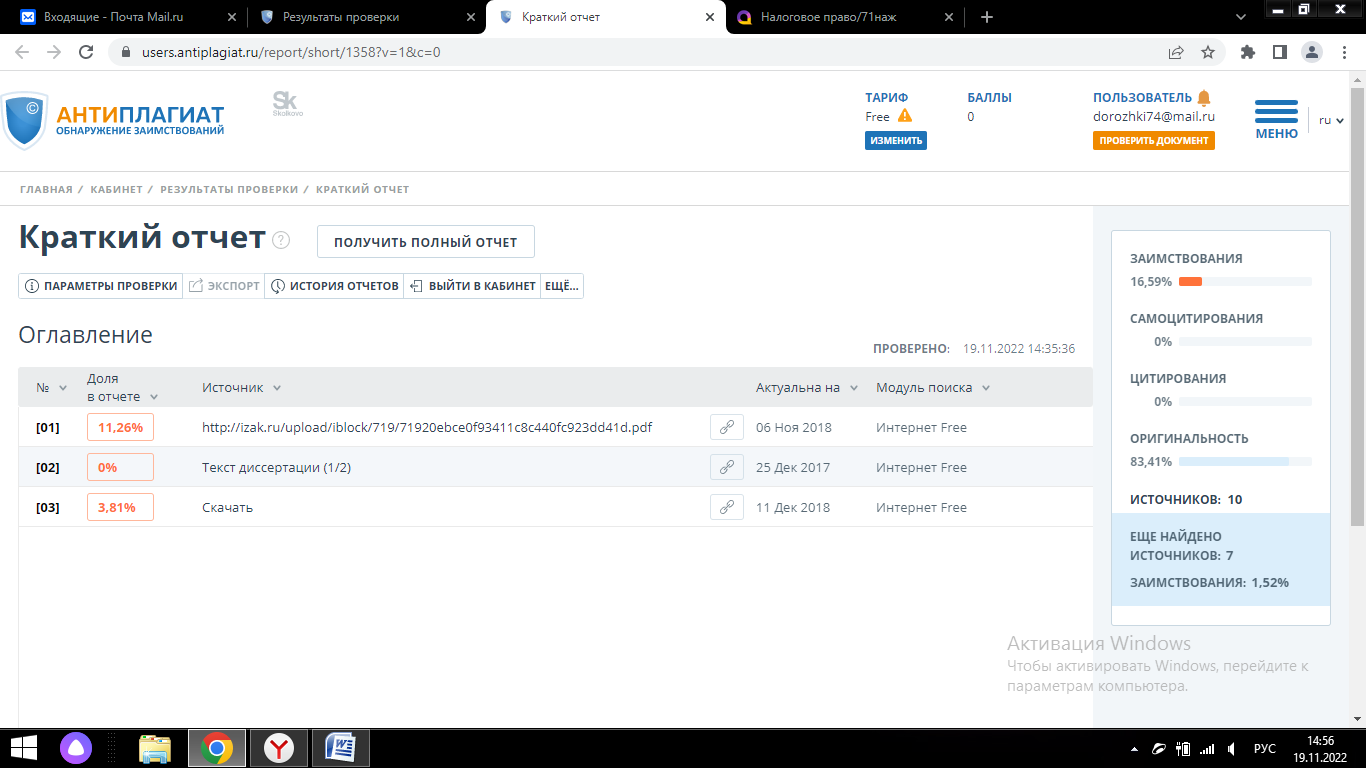Click the Заимствования percentage bar
Viewport: 1366px width, 768px height.
[x=1245, y=282]
